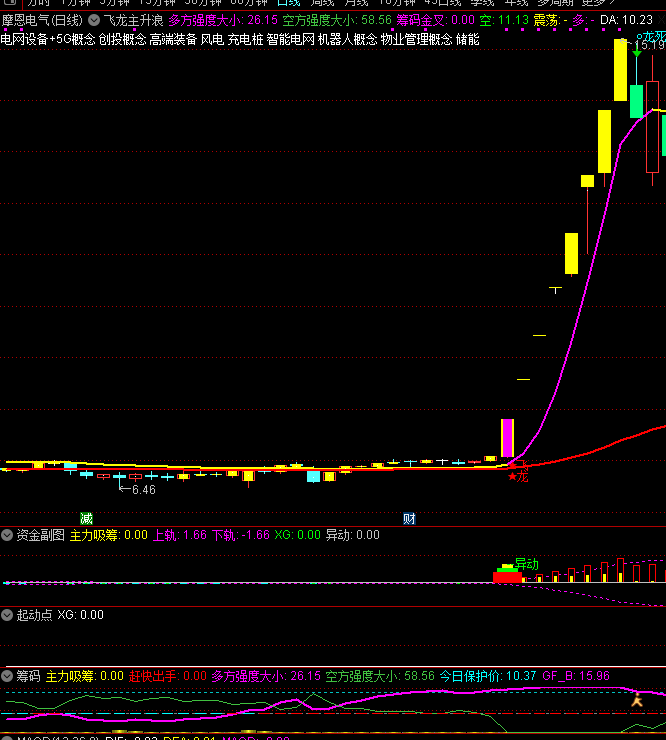Click the orange running figure icon in 筹码 panel

click(x=637, y=699)
